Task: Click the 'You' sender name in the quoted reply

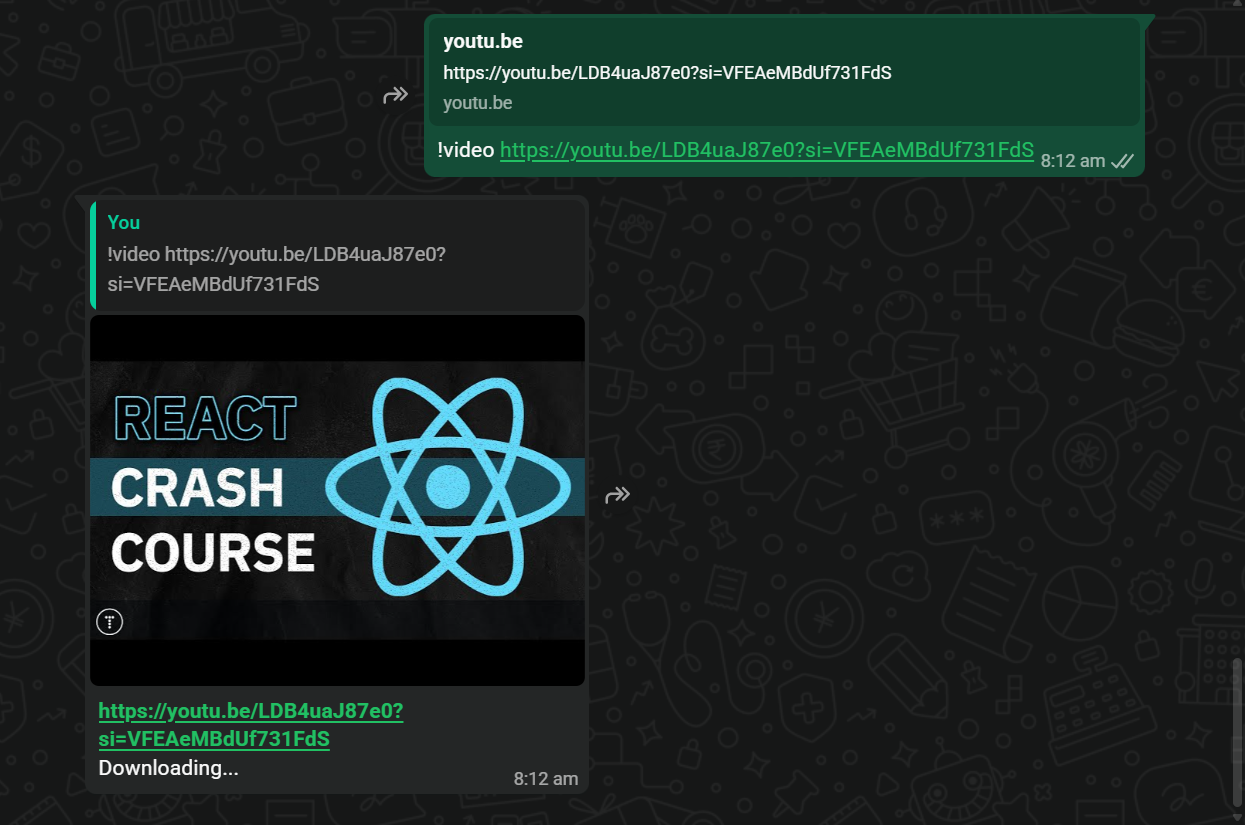Action: point(124,222)
